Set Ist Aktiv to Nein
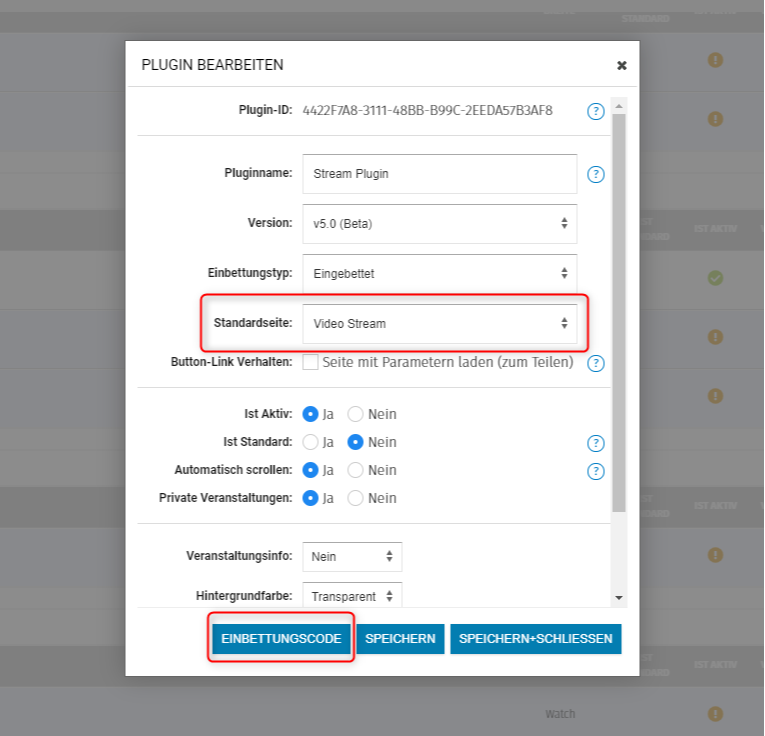Image resolution: width=765 pixels, height=736 pixels. (x=355, y=414)
